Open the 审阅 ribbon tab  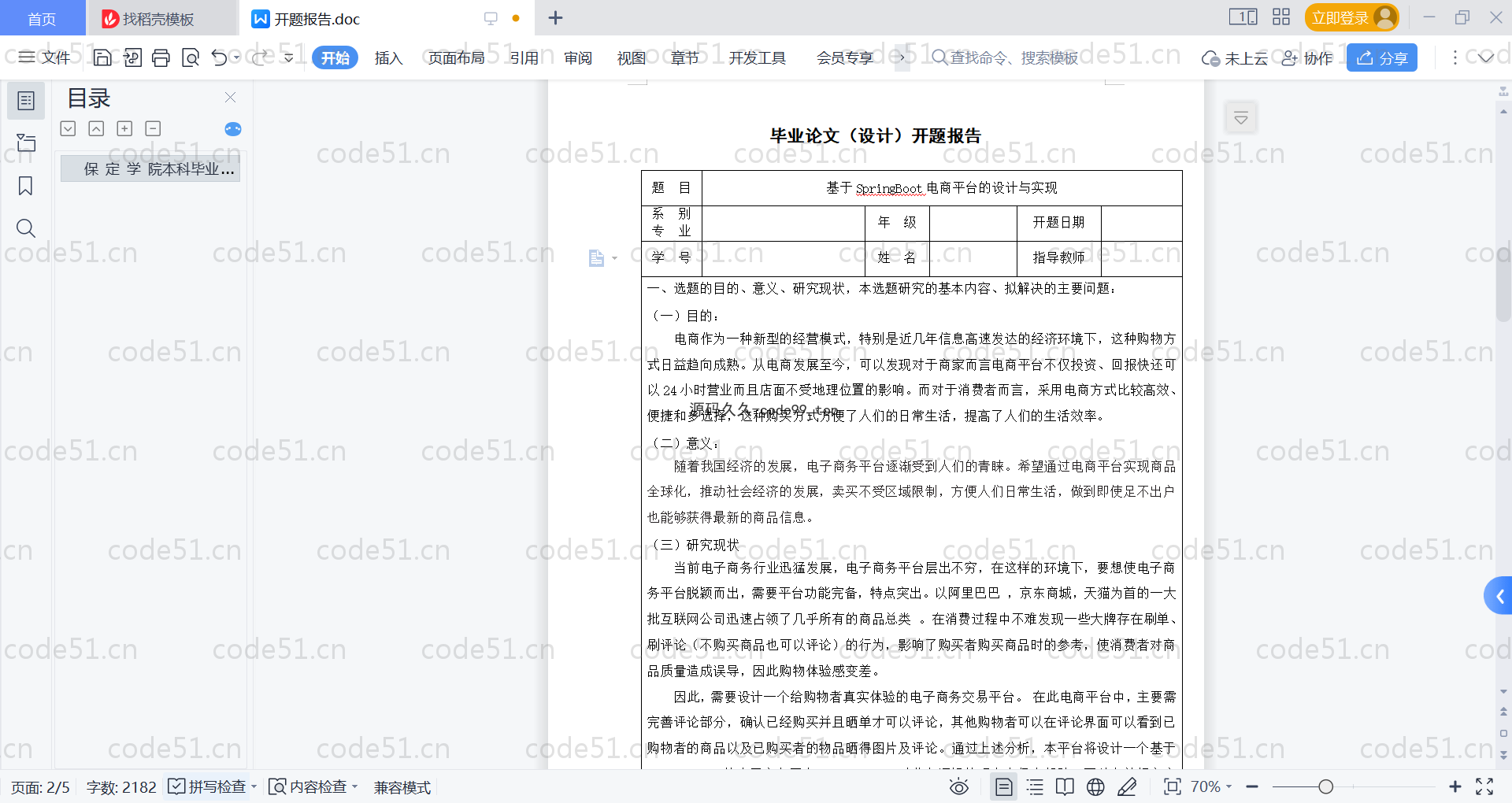pos(578,57)
